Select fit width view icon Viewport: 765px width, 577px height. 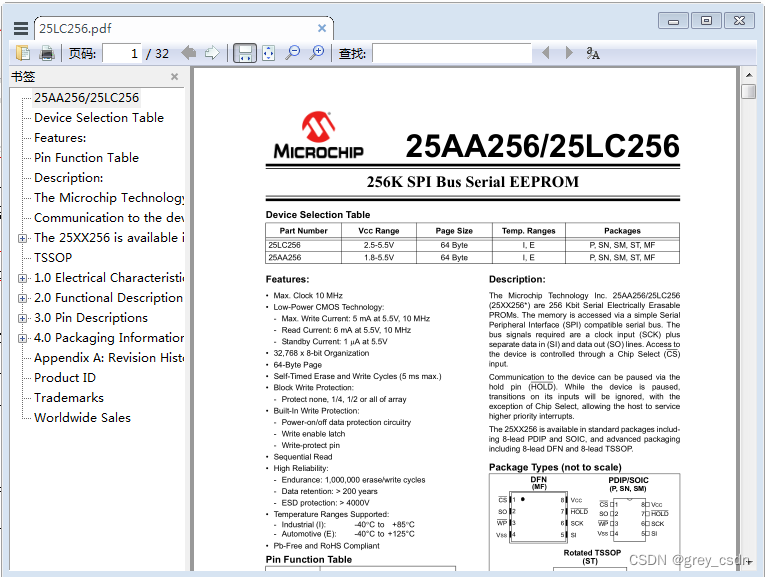(245, 53)
